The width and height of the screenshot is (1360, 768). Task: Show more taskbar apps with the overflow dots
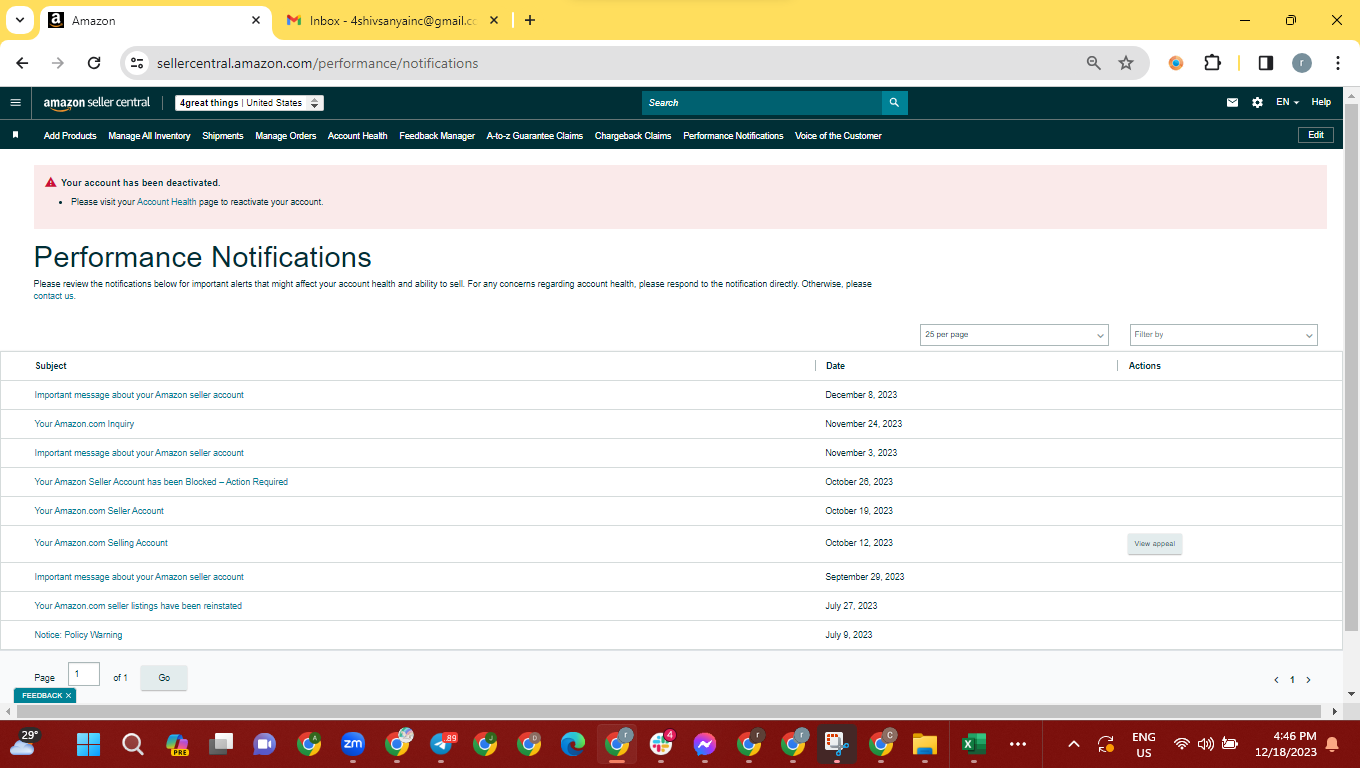pyautogui.click(x=1018, y=744)
